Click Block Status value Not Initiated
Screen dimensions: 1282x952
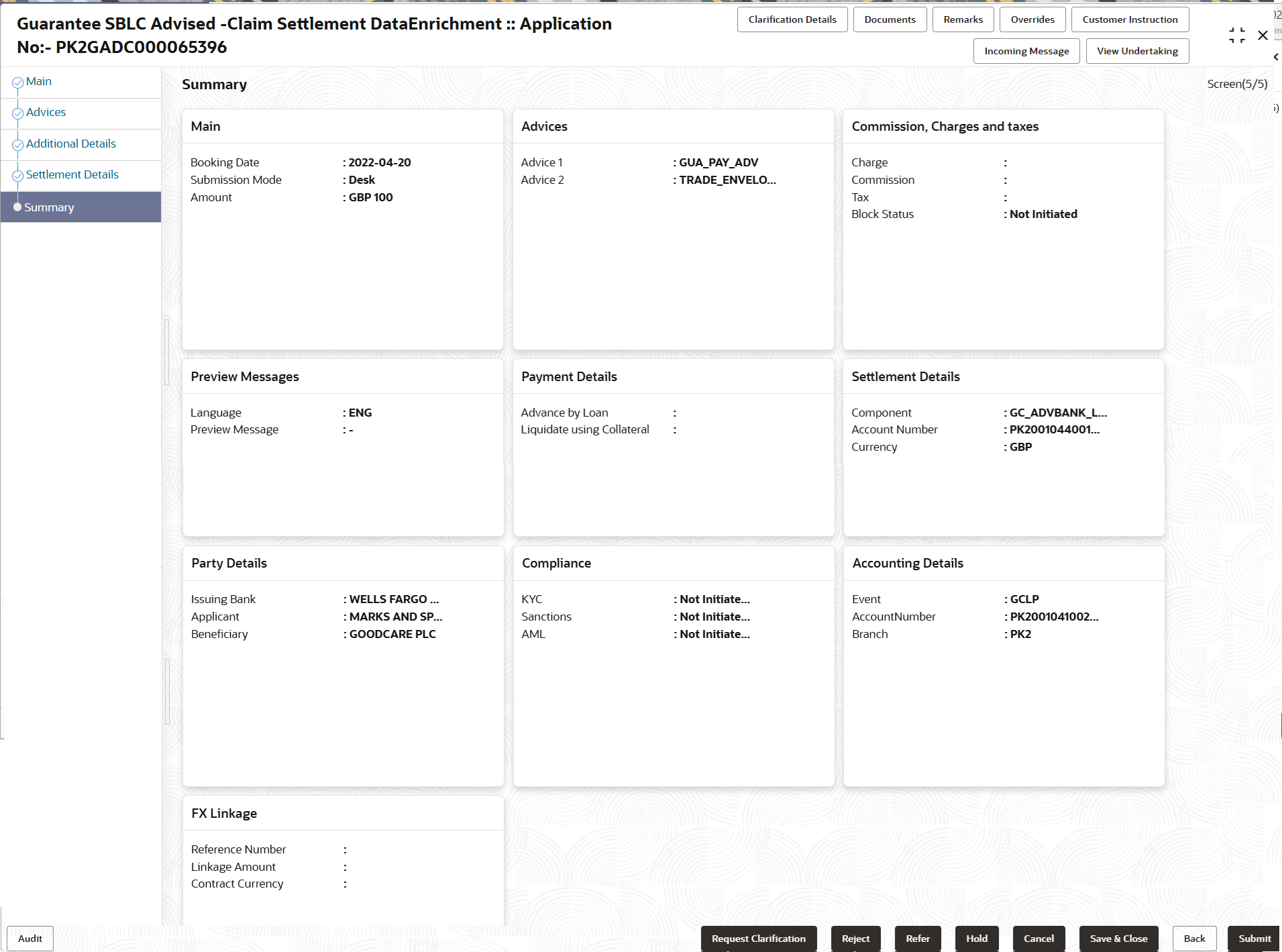[x=1043, y=214]
